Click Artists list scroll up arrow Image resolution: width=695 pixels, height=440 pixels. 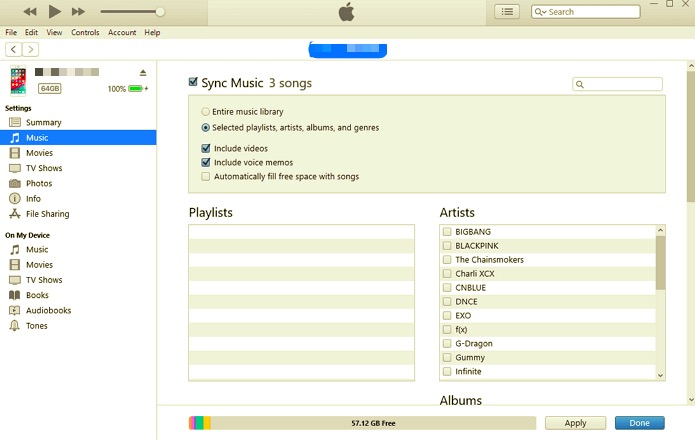(660, 230)
